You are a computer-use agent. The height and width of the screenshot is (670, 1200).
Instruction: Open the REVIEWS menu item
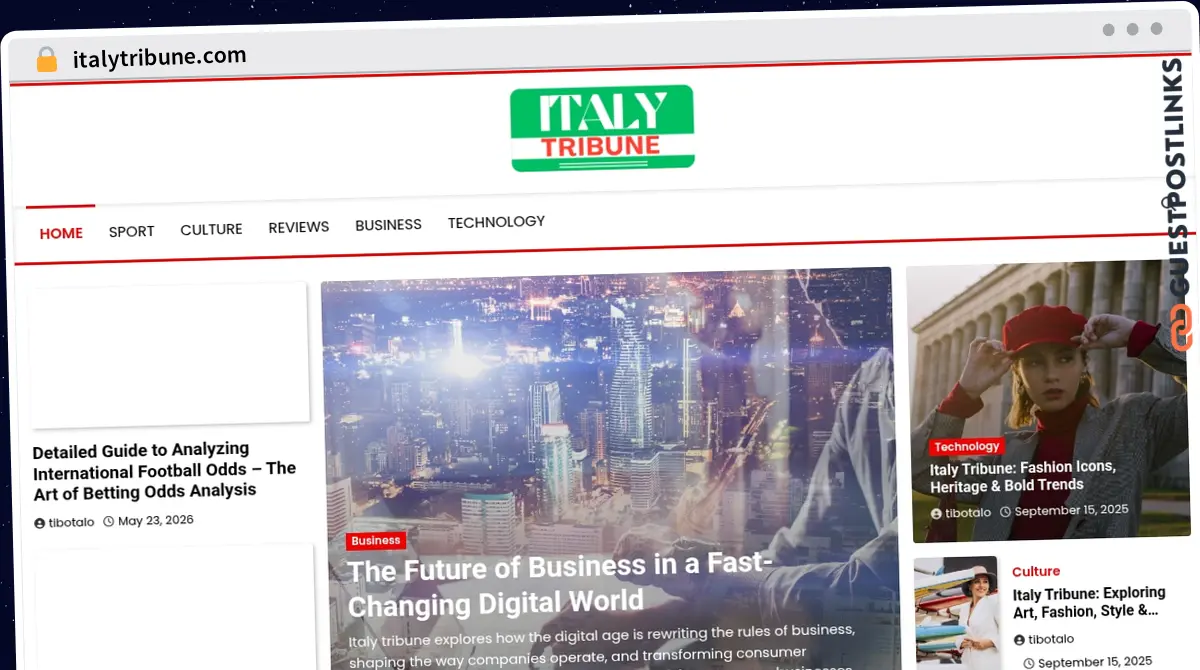coord(298,227)
